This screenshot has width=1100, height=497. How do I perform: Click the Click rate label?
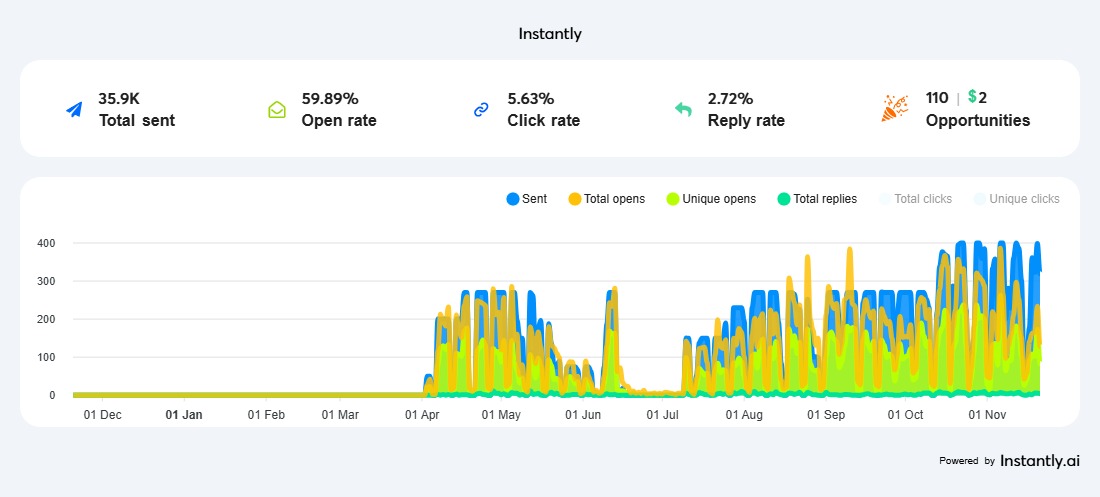point(544,120)
